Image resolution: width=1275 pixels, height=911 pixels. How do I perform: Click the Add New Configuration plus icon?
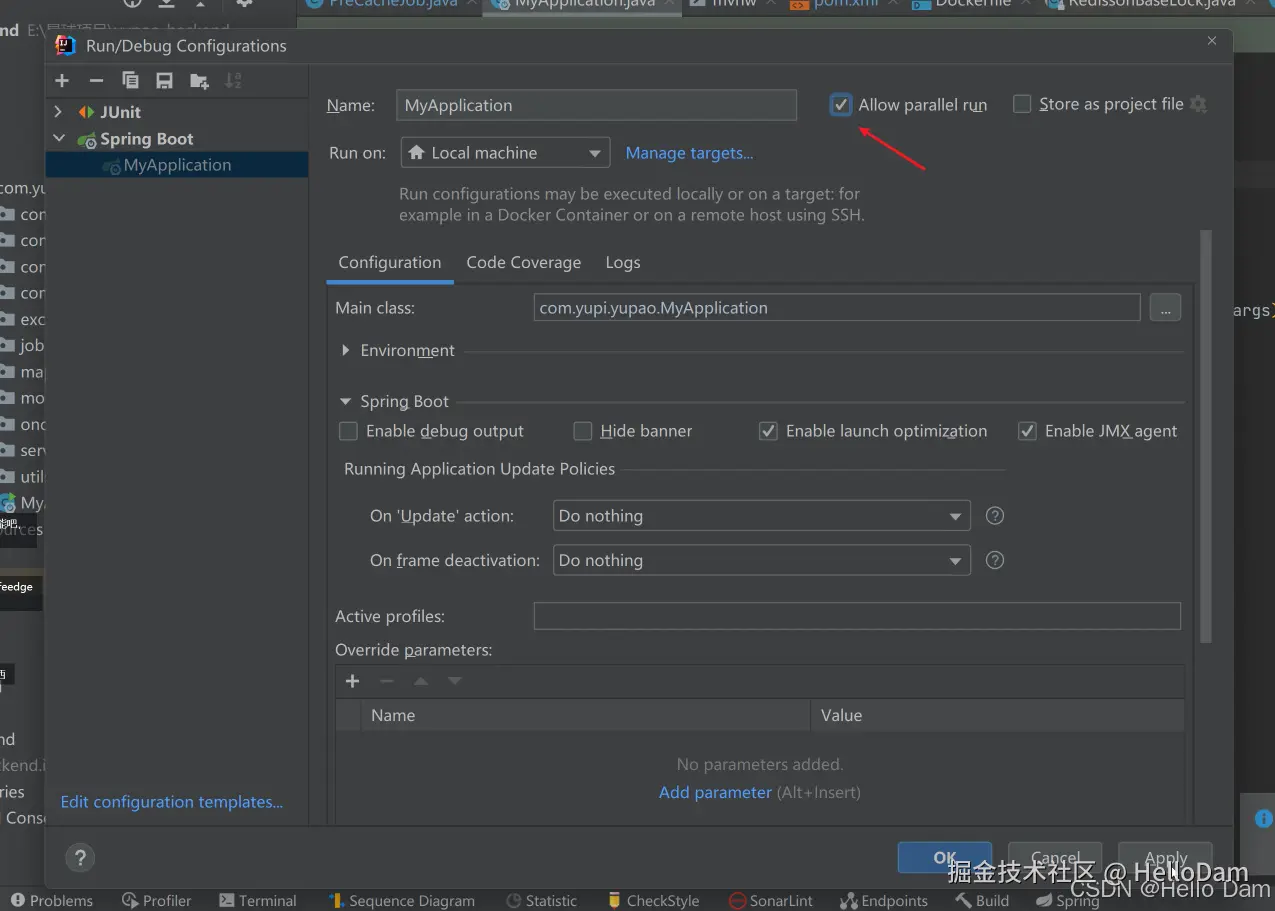[x=62, y=81]
